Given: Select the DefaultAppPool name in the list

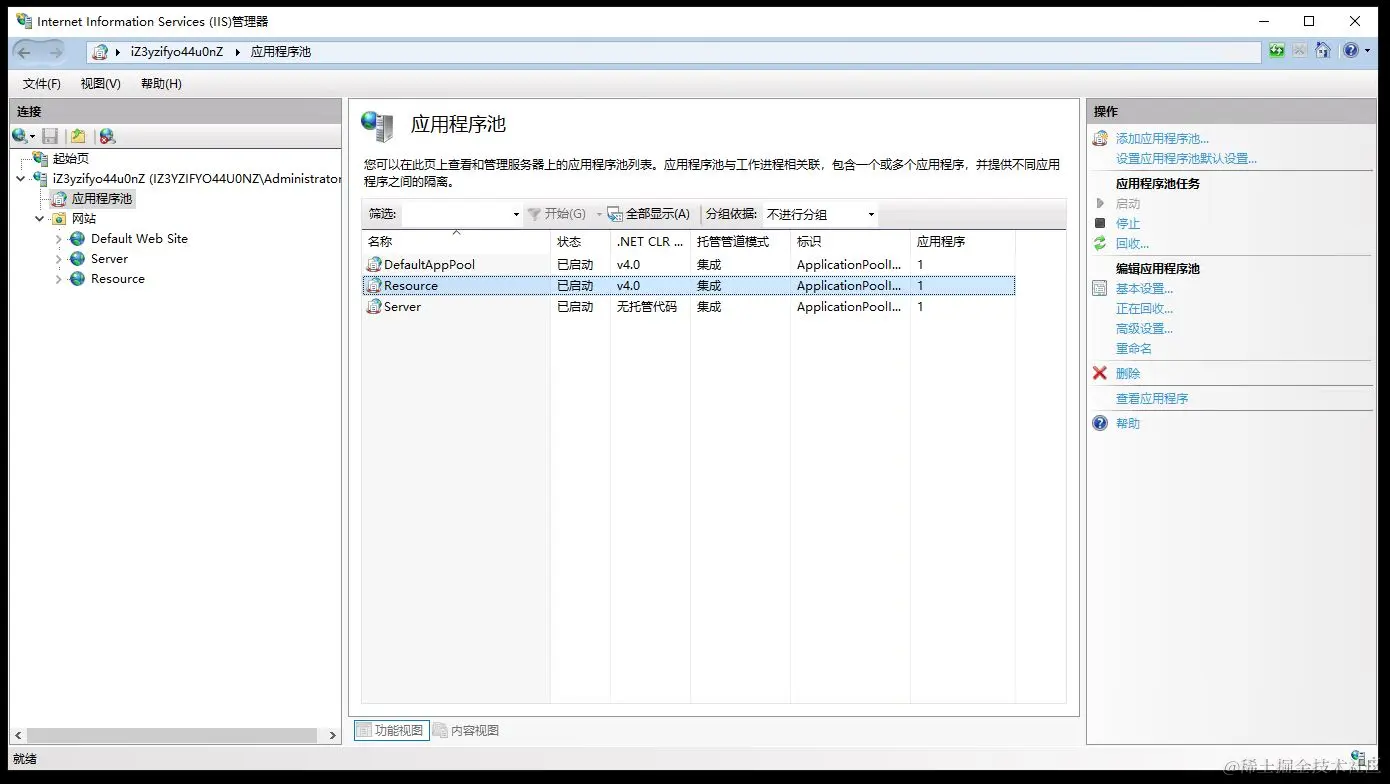Looking at the screenshot, I should coord(429,265).
